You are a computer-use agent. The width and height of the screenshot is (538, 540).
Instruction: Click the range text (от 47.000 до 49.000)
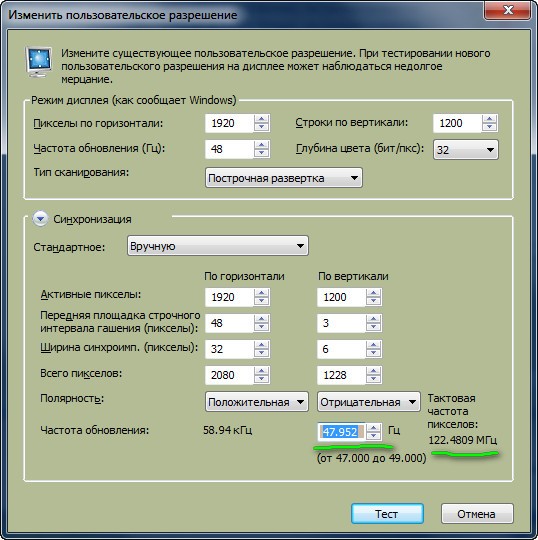(x=372, y=458)
